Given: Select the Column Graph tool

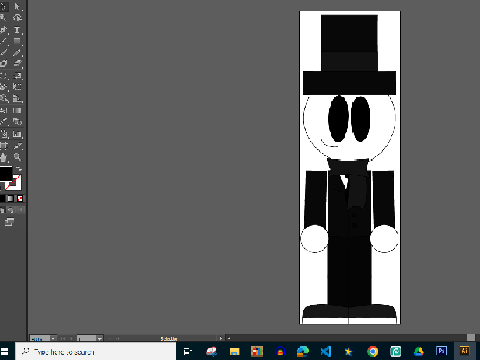Looking at the screenshot, I should [17, 134].
